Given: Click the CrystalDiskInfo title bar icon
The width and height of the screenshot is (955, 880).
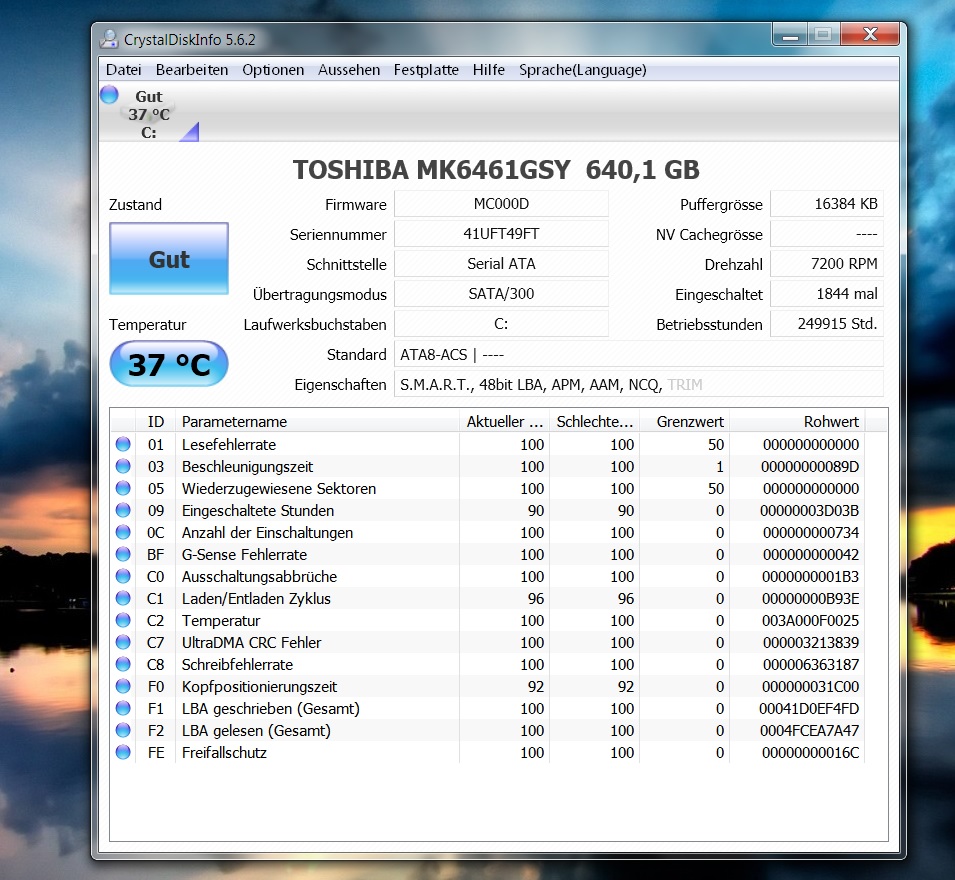Looking at the screenshot, I should click(109, 39).
